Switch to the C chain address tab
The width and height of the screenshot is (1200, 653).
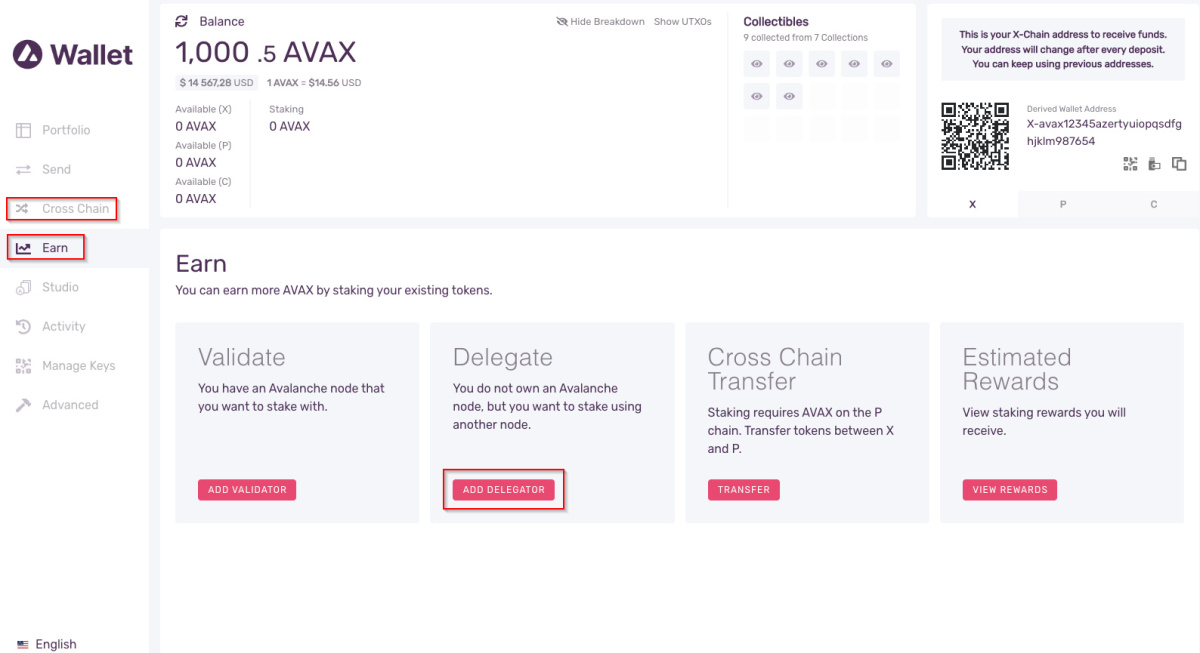pos(1153,204)
